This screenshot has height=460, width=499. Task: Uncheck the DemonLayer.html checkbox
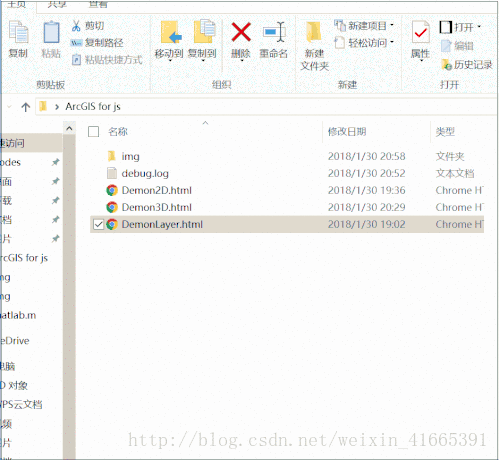click(x=98, y=224)
